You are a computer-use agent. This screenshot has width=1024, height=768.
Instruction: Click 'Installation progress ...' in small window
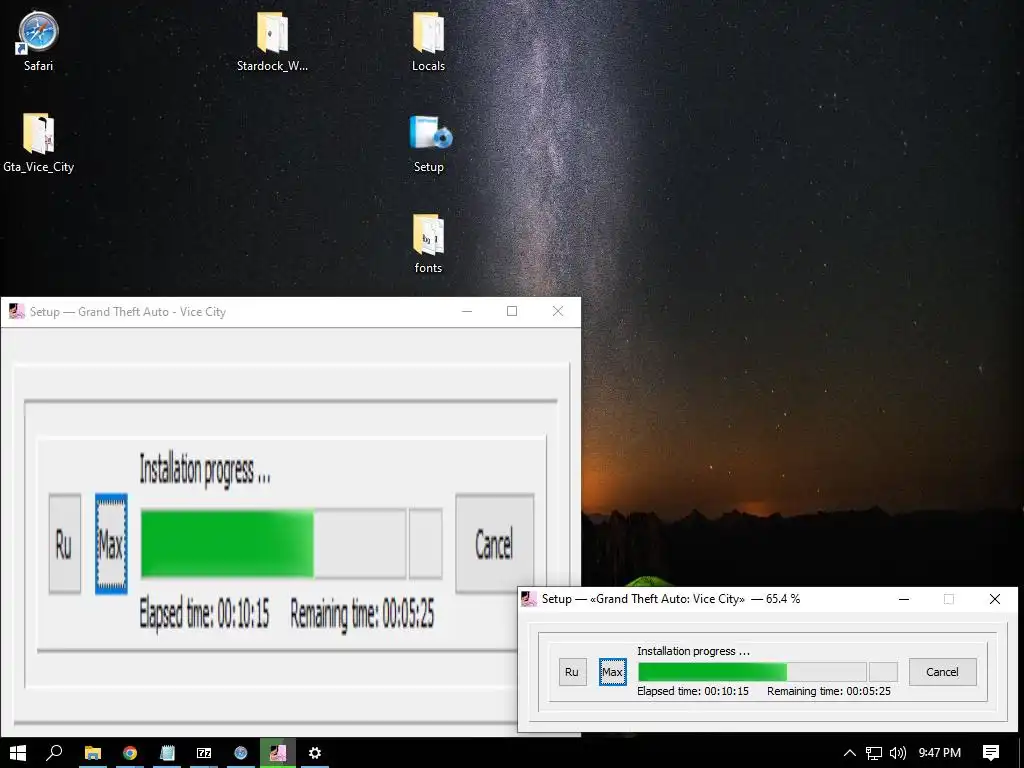(x=694, y=651)
